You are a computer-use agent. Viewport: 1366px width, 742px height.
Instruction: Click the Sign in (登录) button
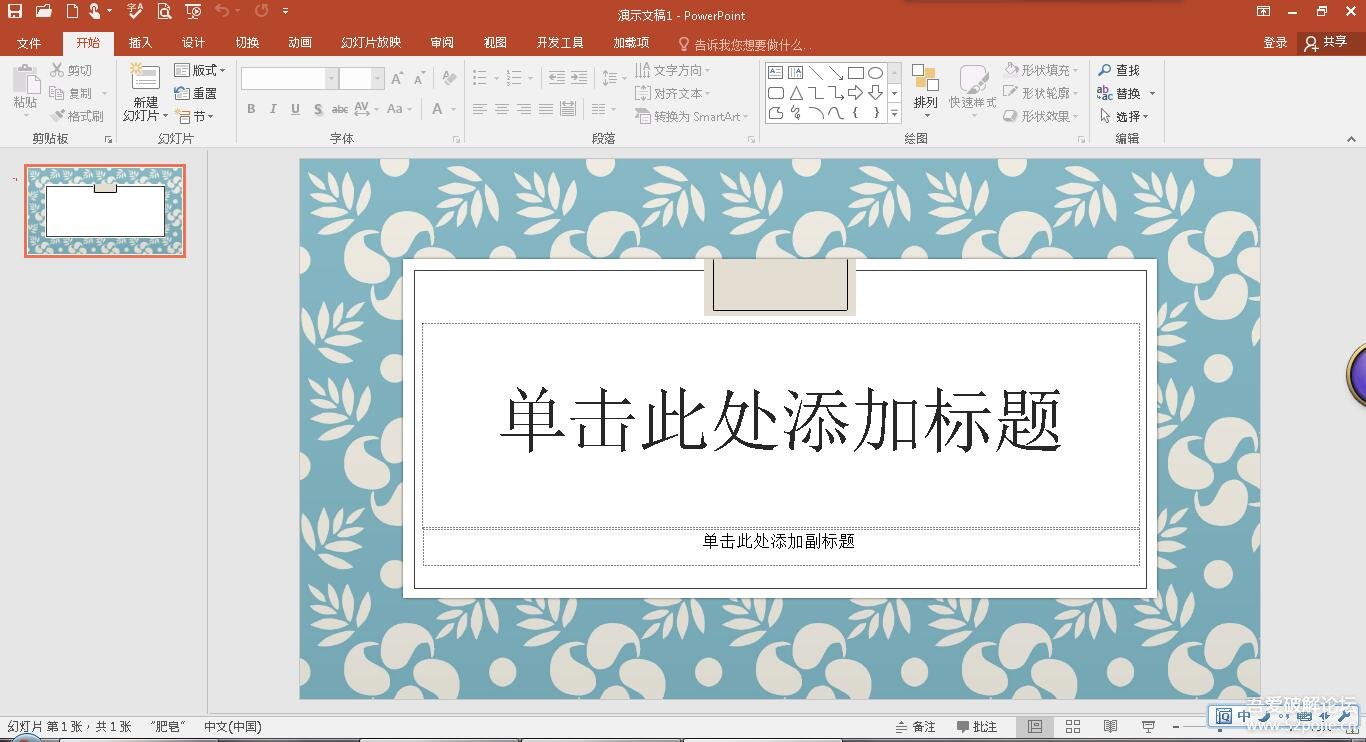(x=1275, y=43)
